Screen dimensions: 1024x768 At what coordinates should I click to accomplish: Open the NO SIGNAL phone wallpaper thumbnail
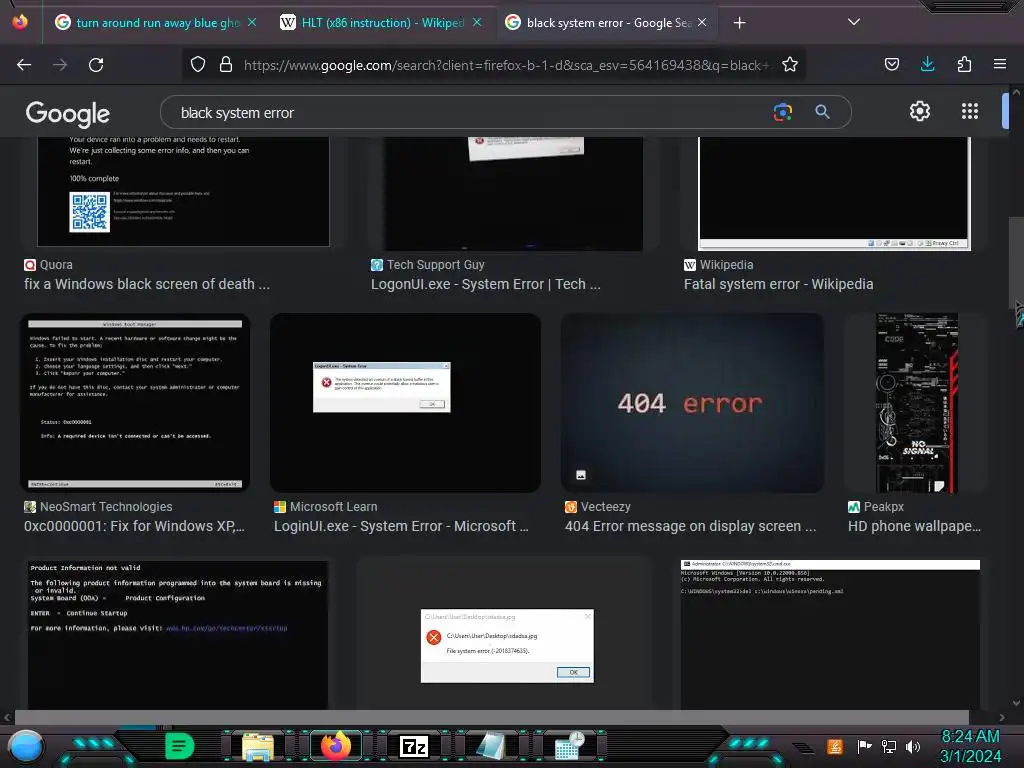tap(916, 403)
